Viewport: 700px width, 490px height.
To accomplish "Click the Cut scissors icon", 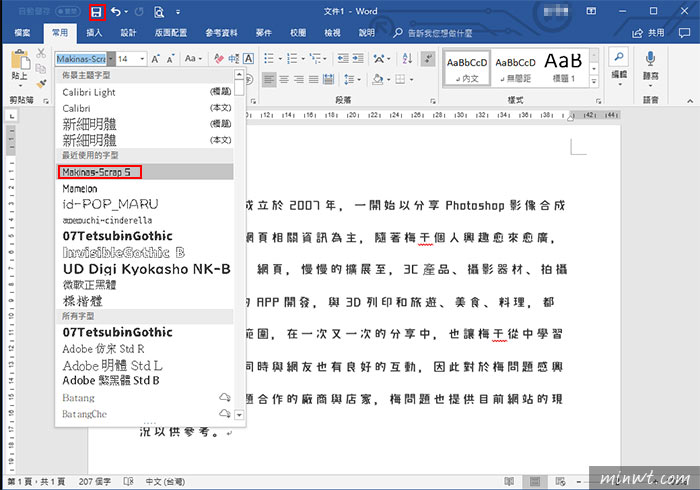I will [41, 53].
